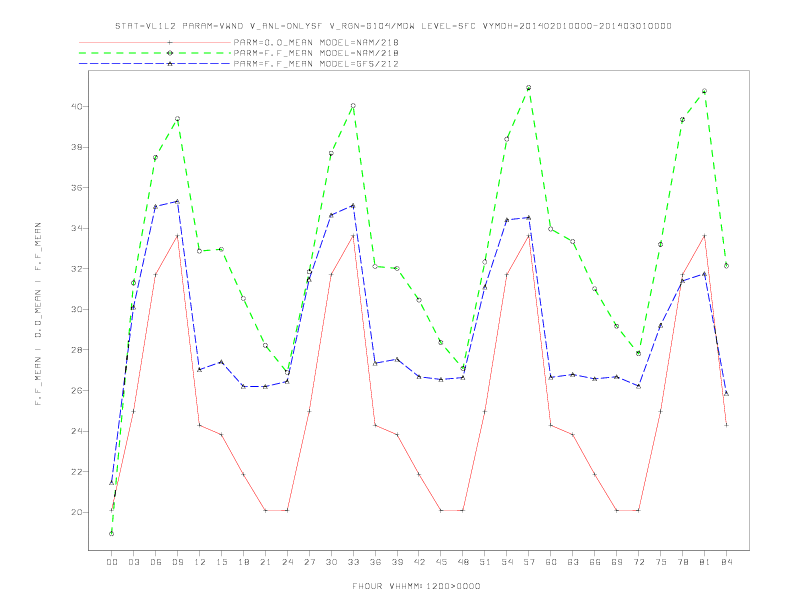Click x-axis tick label 09

177,562
